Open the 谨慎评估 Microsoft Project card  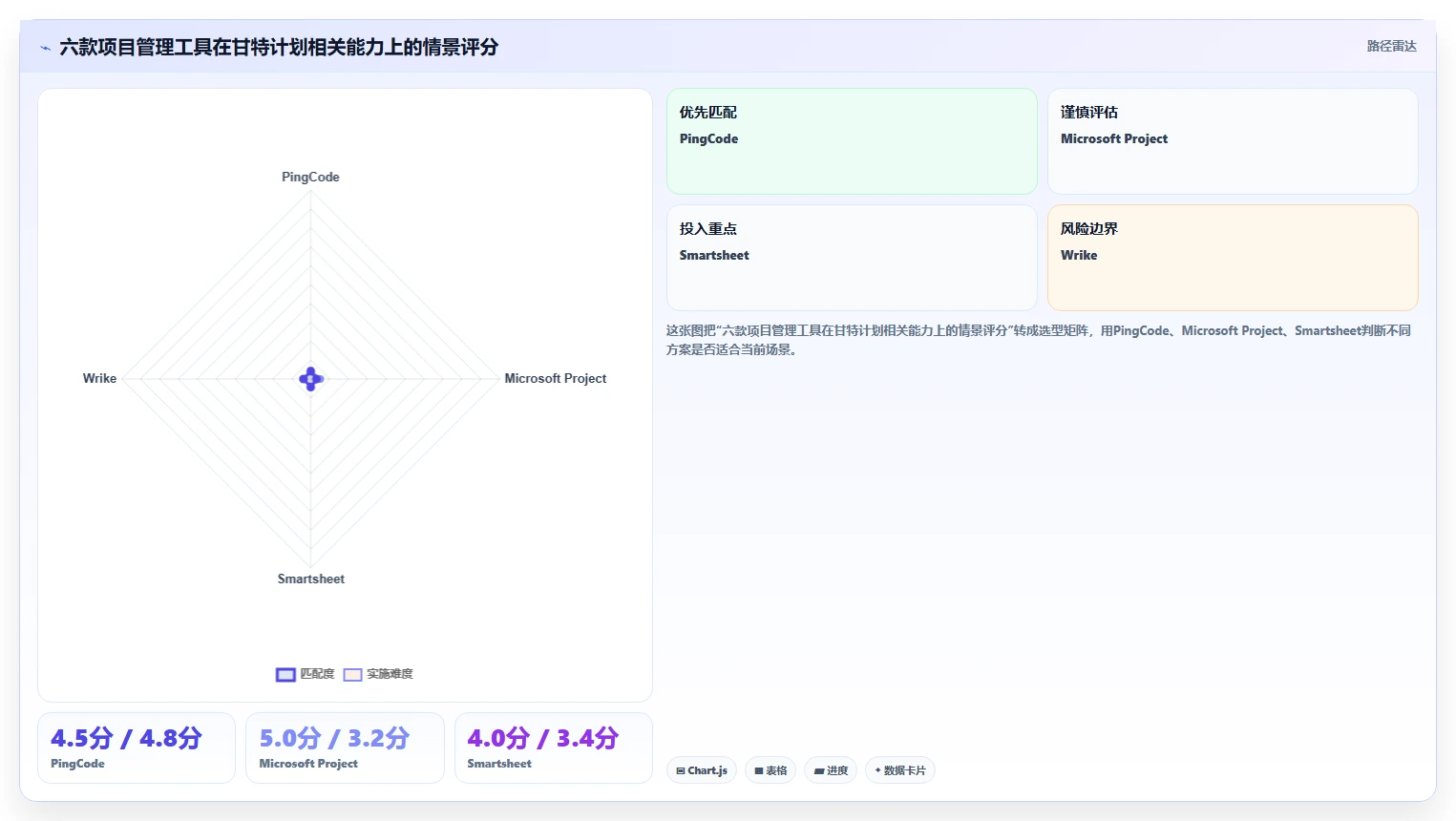point(1233,141)
